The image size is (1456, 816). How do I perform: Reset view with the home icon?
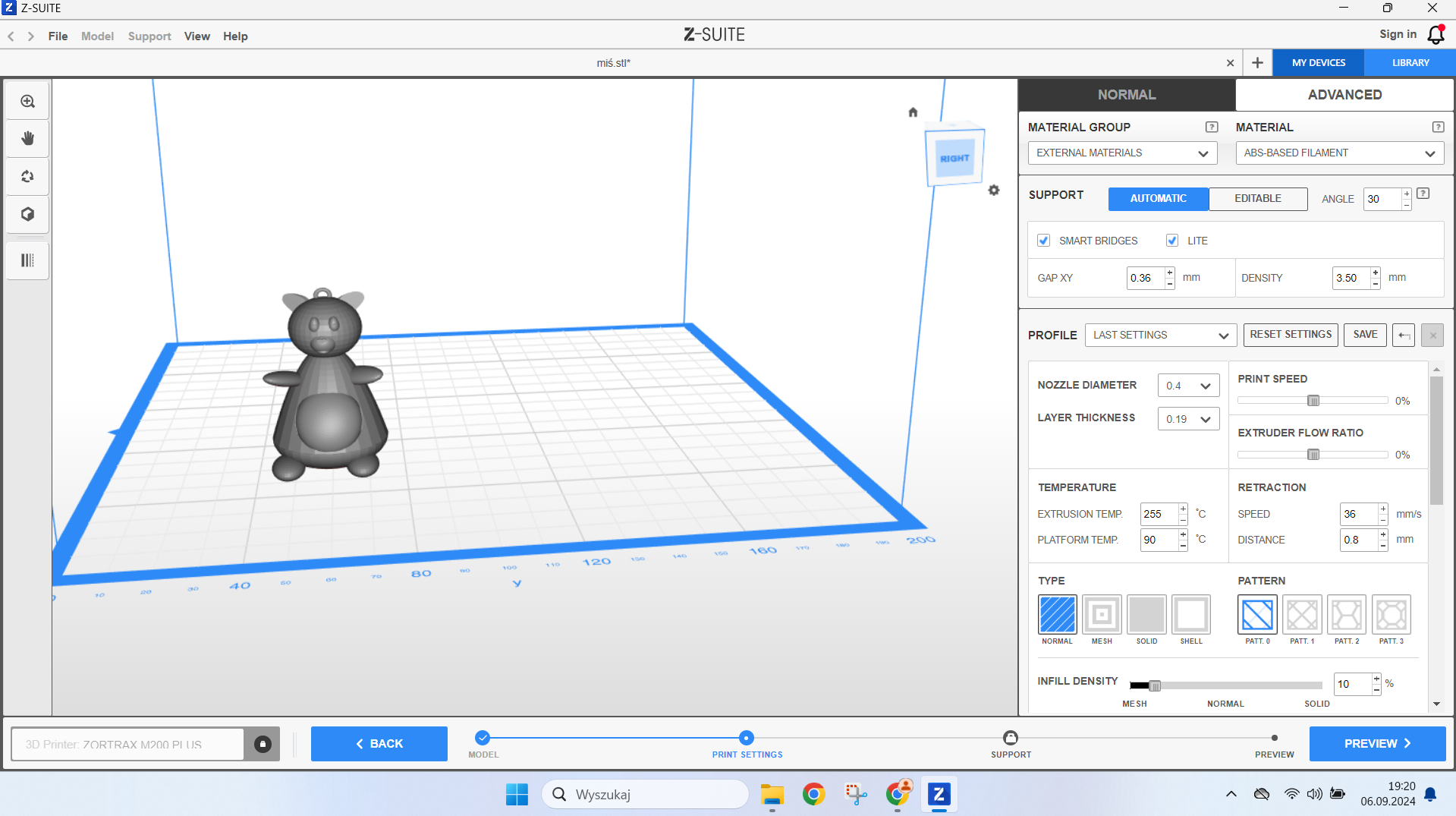(x=913, y=112)
